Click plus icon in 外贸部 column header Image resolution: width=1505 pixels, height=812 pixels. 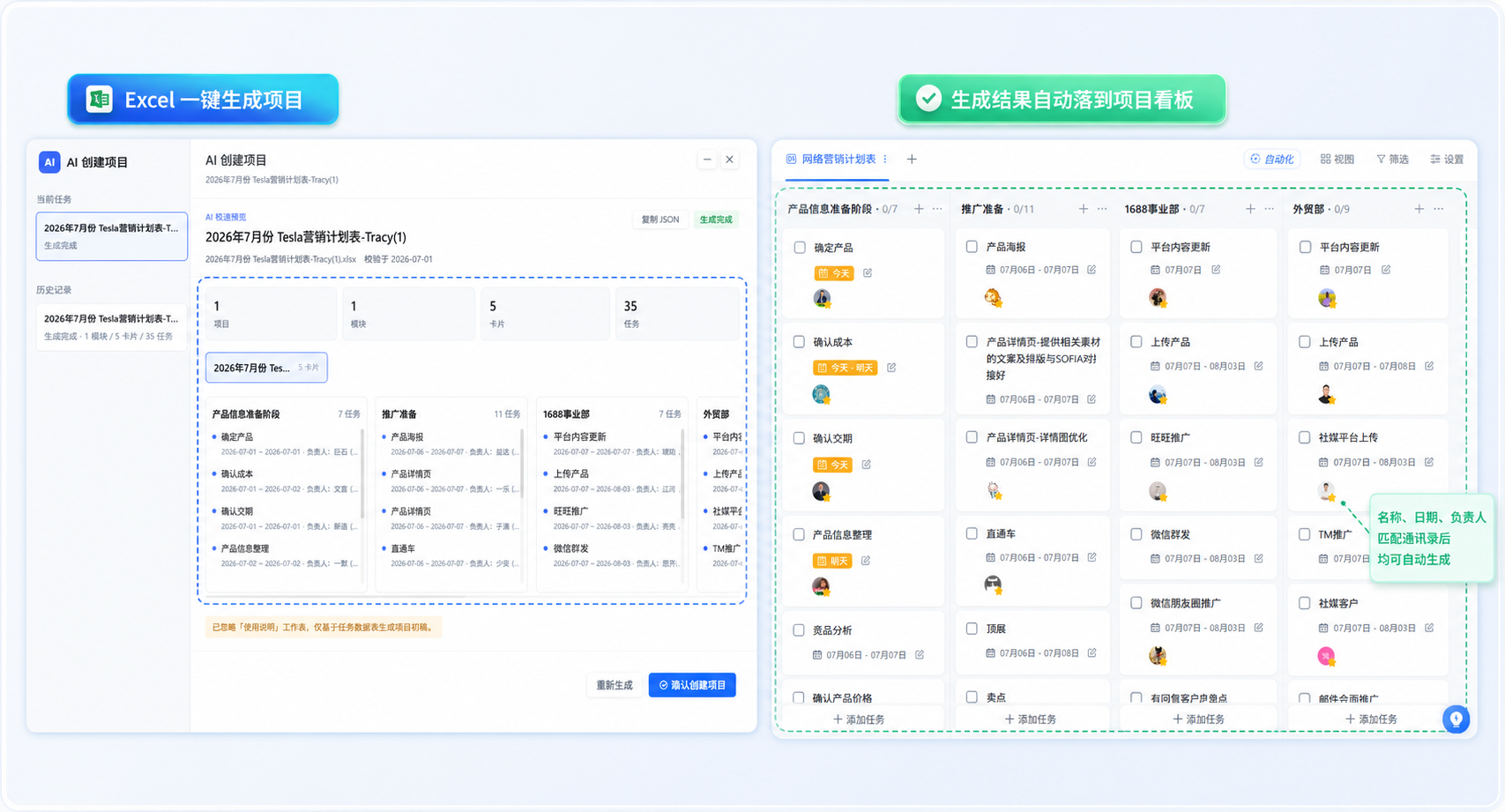coord(1419,209)
